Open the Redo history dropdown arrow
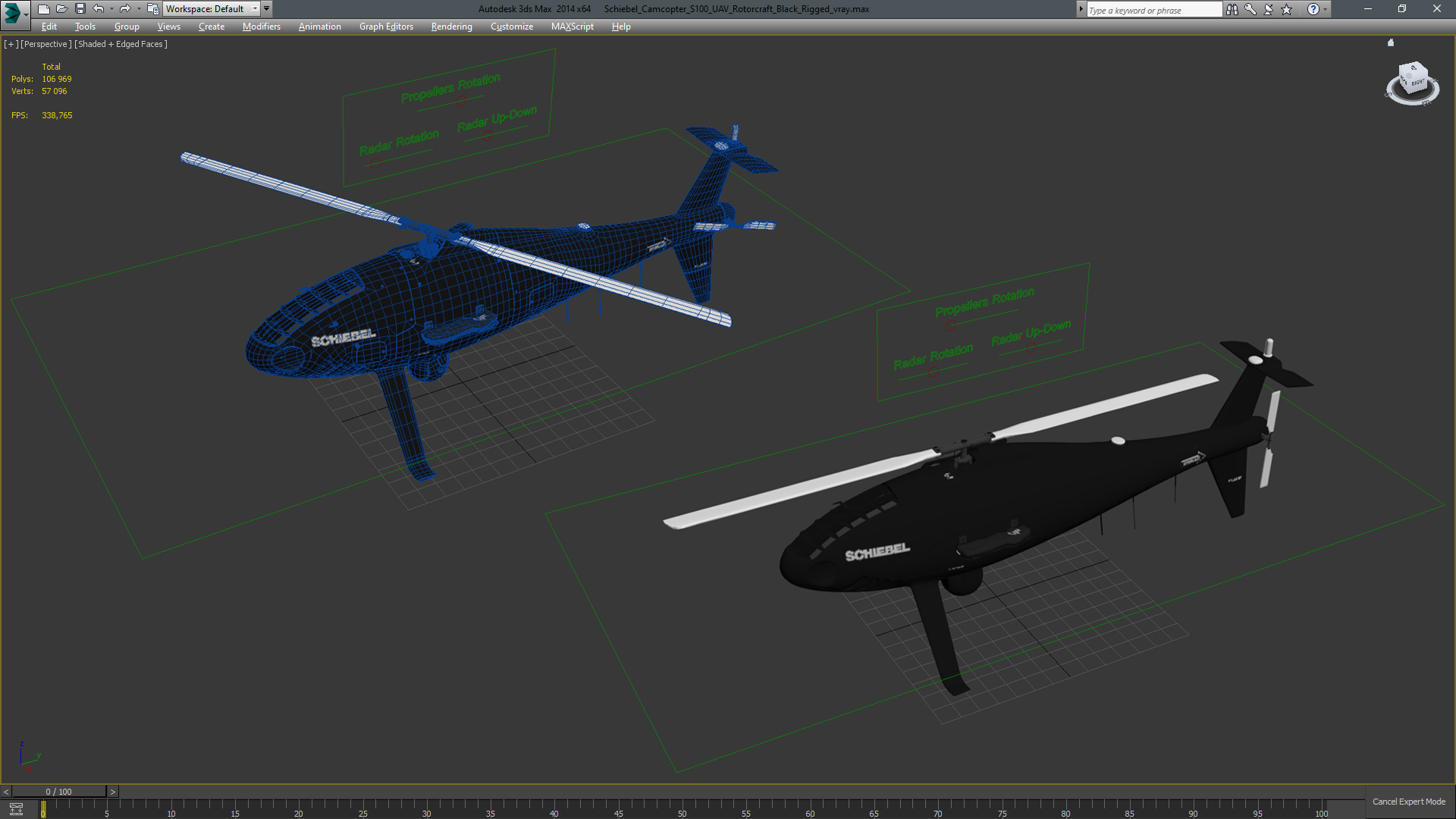Screen dimensions: 1456x819 click(x=139, y=9)
